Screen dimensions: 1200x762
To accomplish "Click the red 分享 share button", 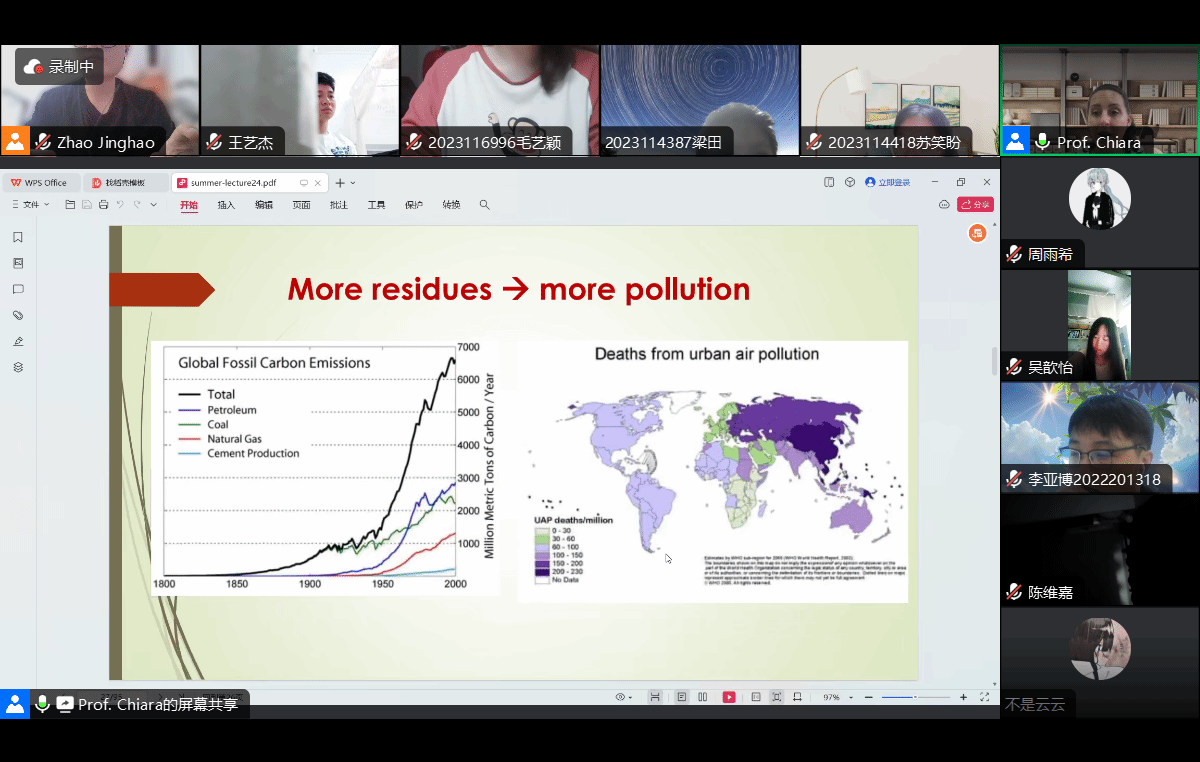I will [975, 205].
